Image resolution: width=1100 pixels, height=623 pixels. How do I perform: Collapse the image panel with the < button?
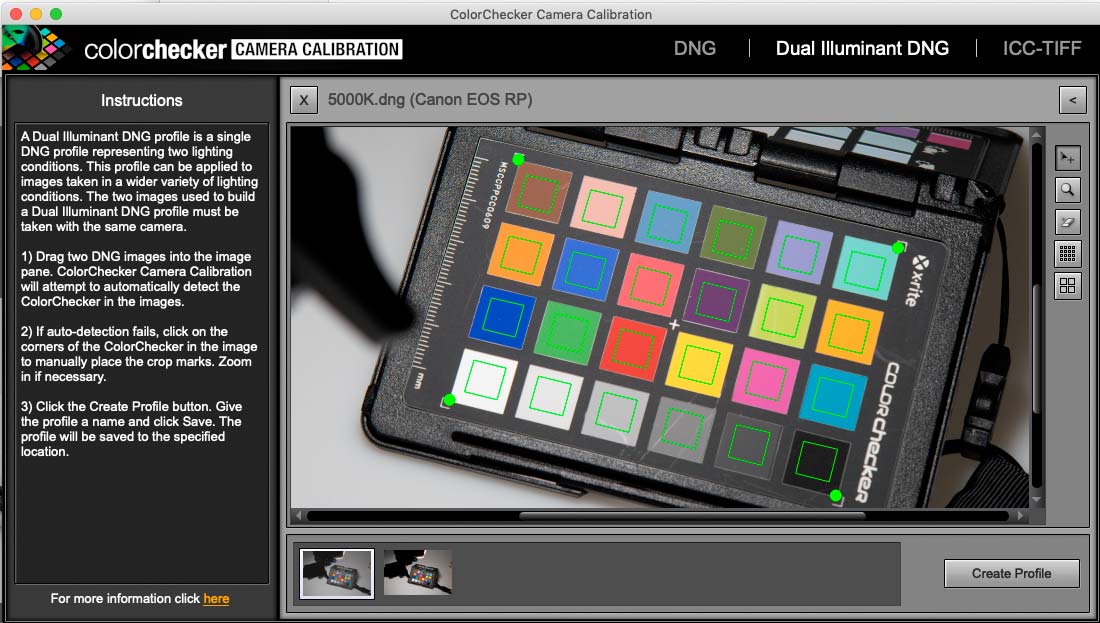point(1073,100)
